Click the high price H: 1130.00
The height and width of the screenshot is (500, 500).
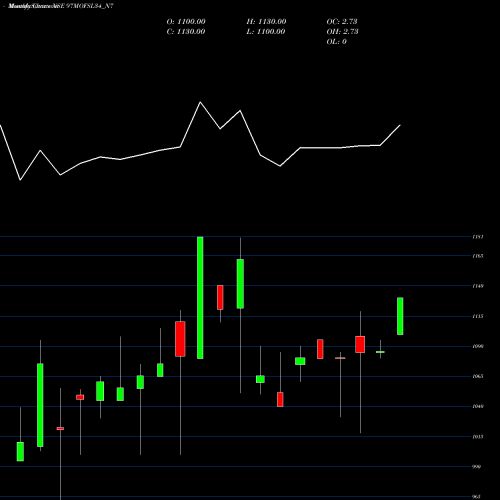(266, 22)
